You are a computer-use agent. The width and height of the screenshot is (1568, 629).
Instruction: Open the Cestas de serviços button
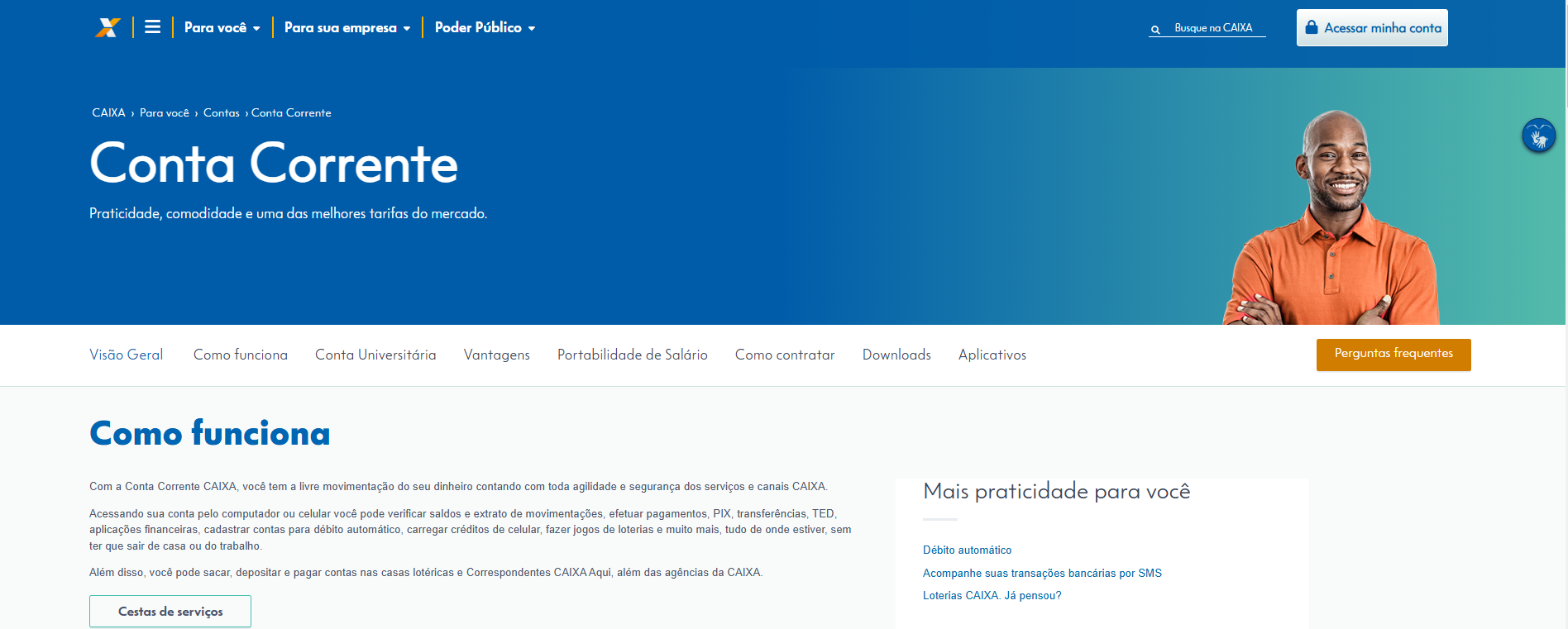tap(170, 612)
